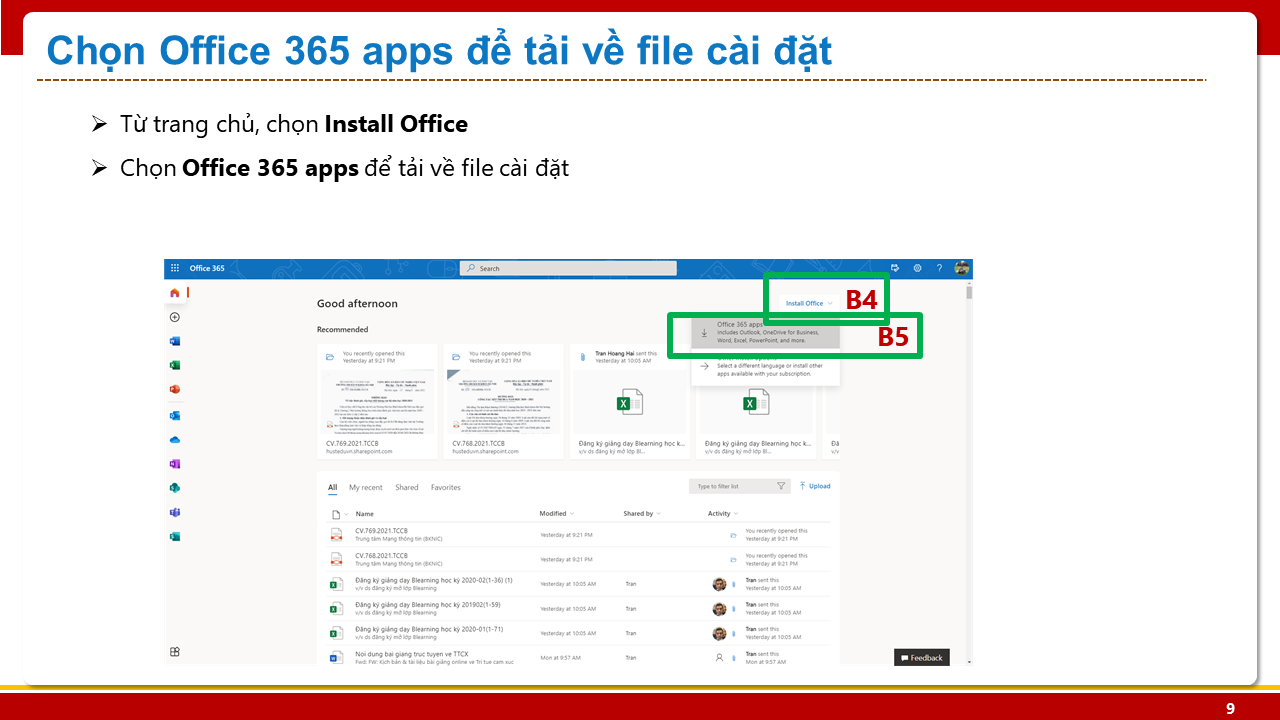Switch to the Shared tab
Viewport: 1280px width, 720px height.
point(406,487)
